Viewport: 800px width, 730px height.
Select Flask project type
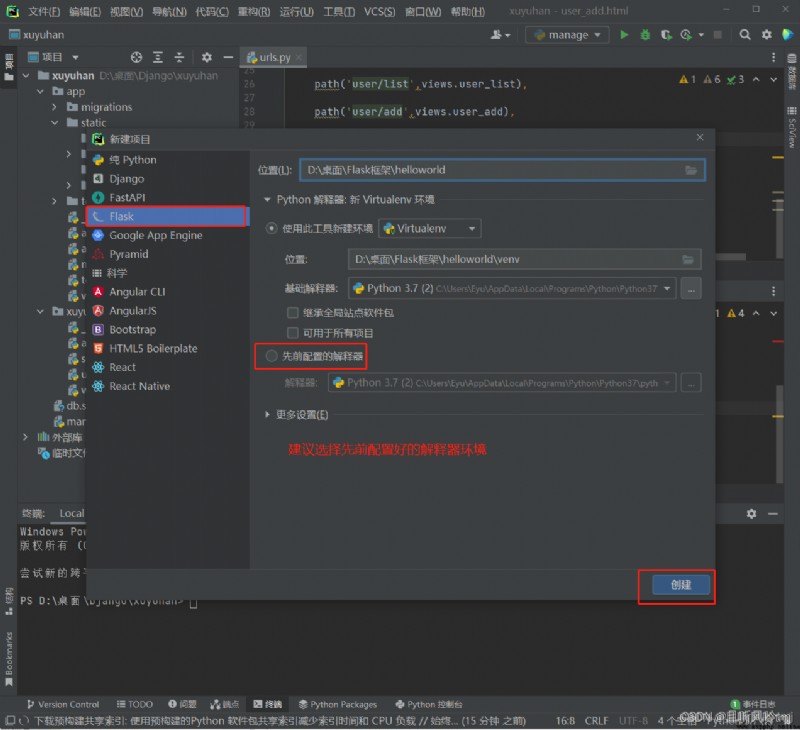[x=167, y=216]
